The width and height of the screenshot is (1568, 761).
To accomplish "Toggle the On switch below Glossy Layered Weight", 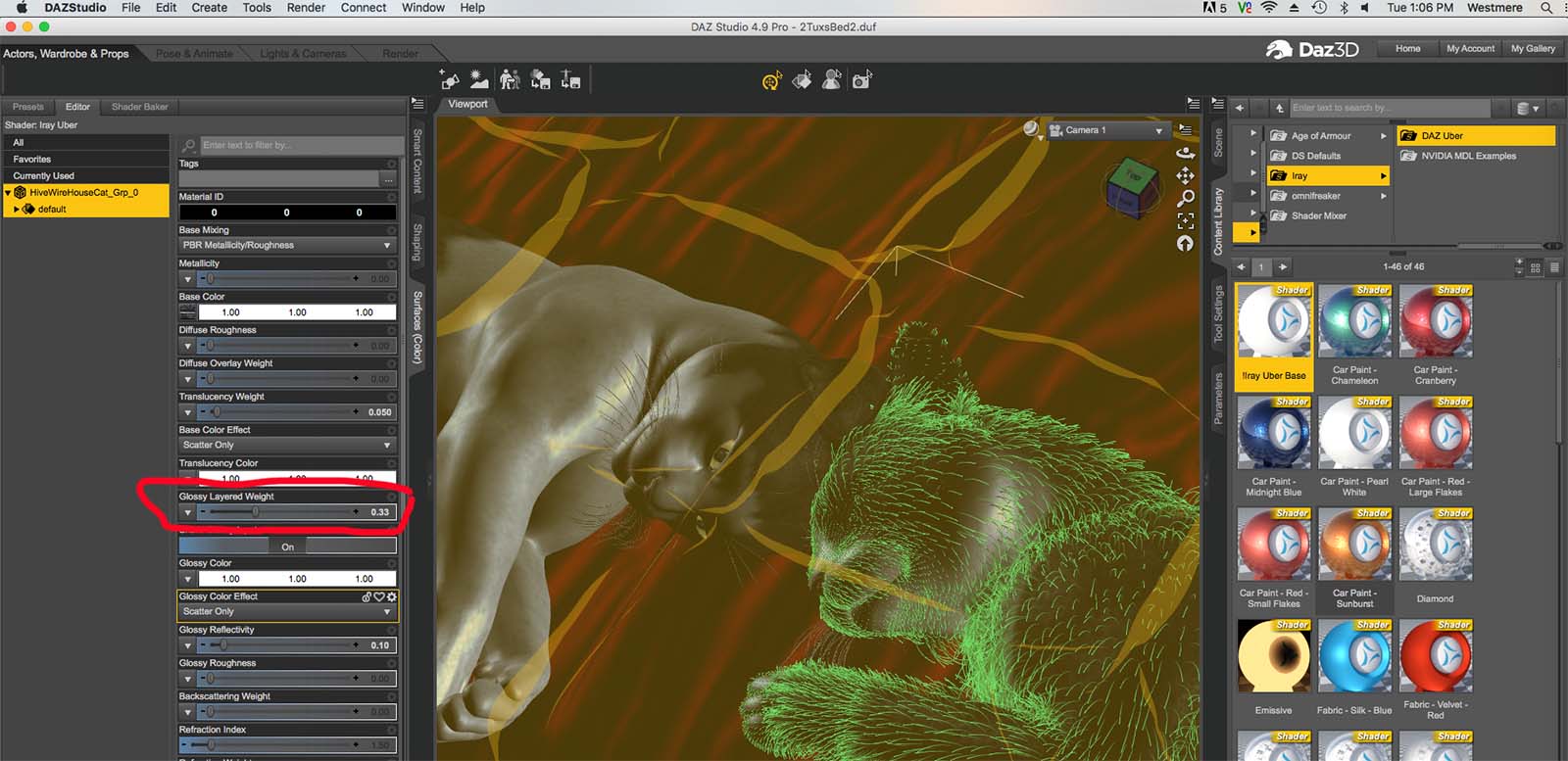I will click(287, 547).
